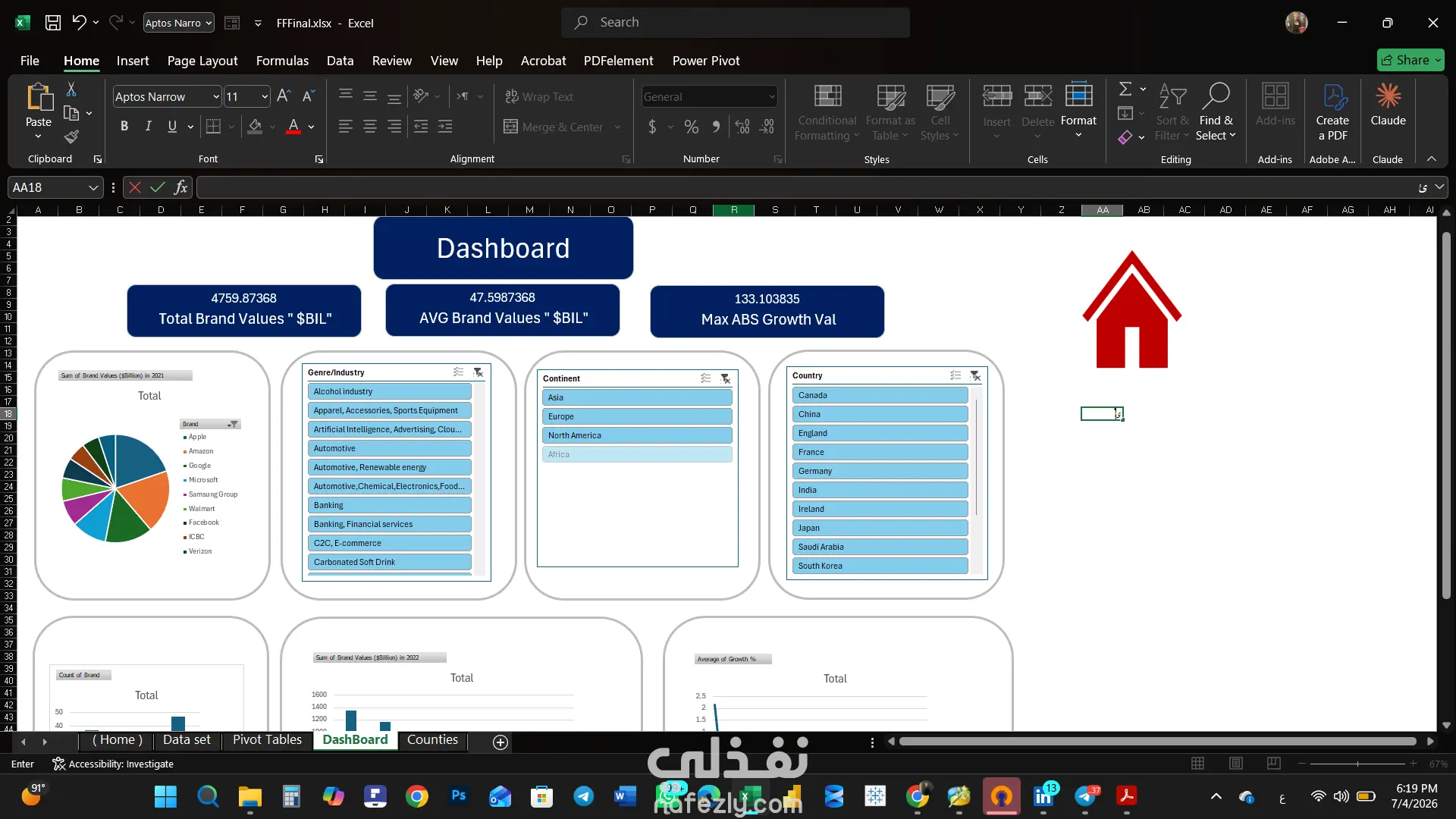Click the zoom slider in status bar
This screenshot has height=819, width=1456.
click(x=1357, y=764)
